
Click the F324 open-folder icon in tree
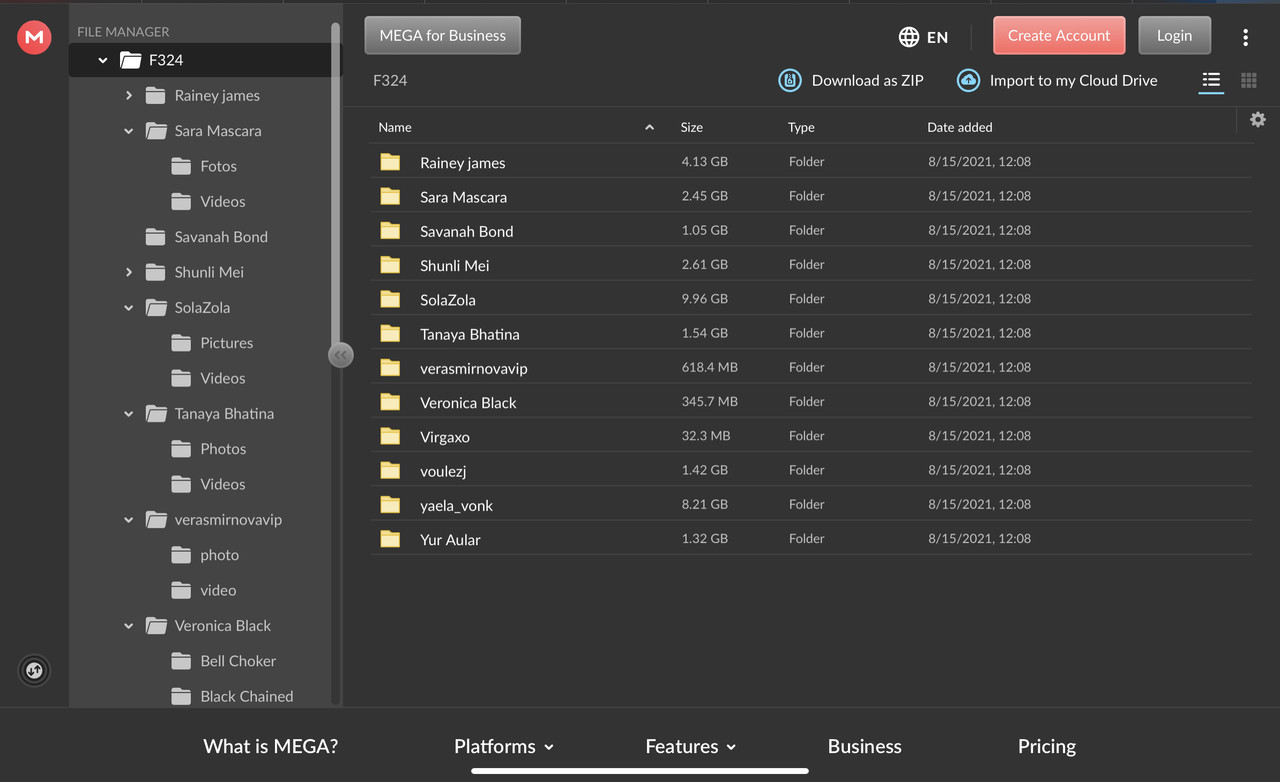coord(130,60)
